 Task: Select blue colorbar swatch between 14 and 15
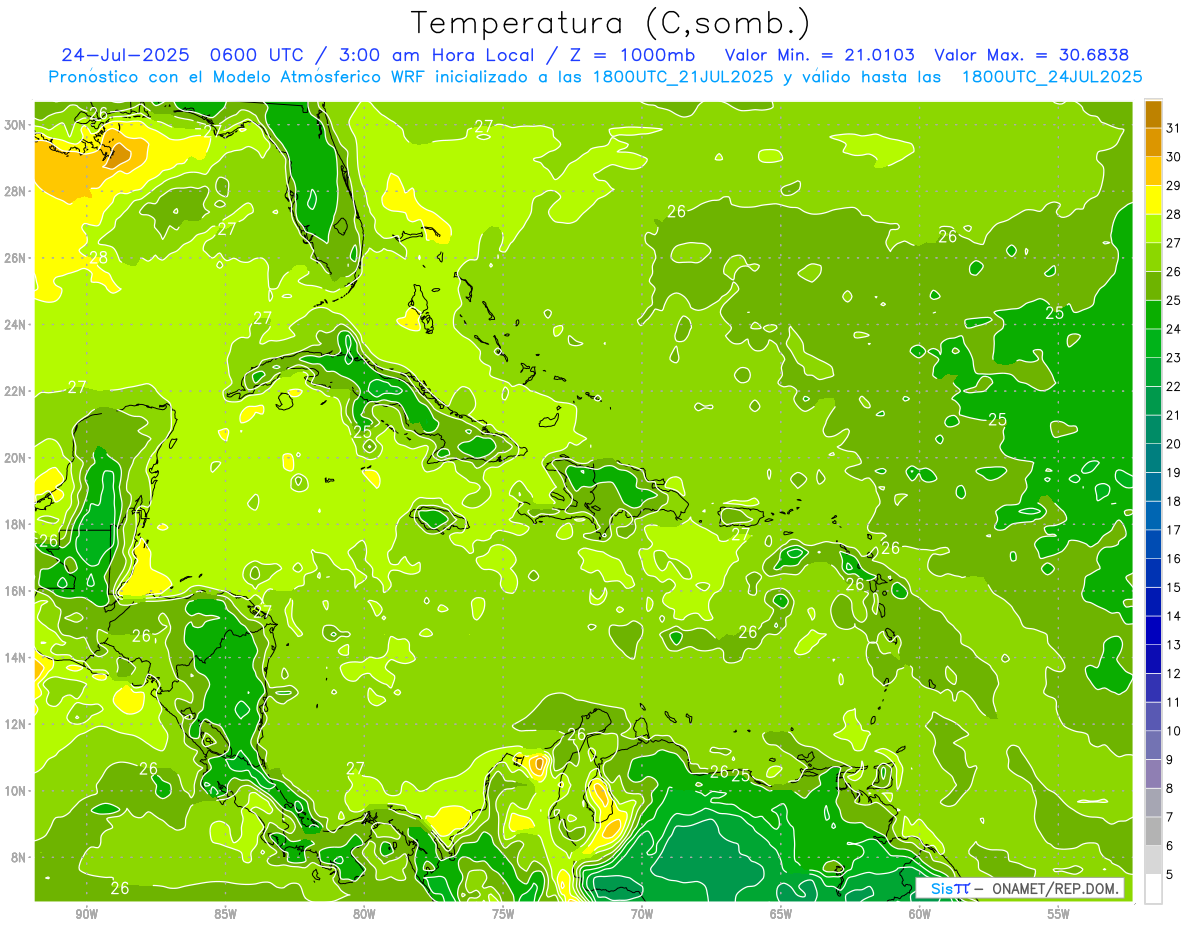click(1153, 602)
